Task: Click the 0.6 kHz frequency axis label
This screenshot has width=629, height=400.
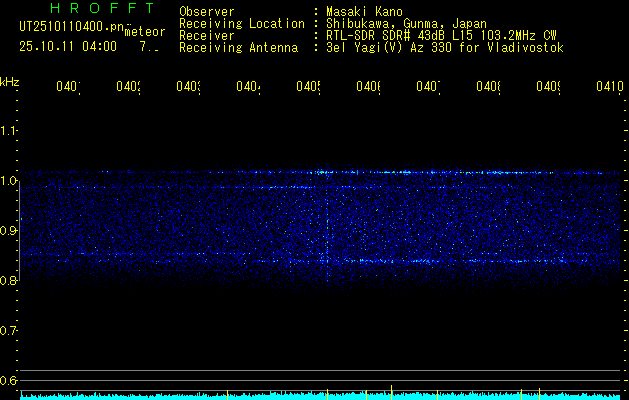Action: (x=9, y=381)
